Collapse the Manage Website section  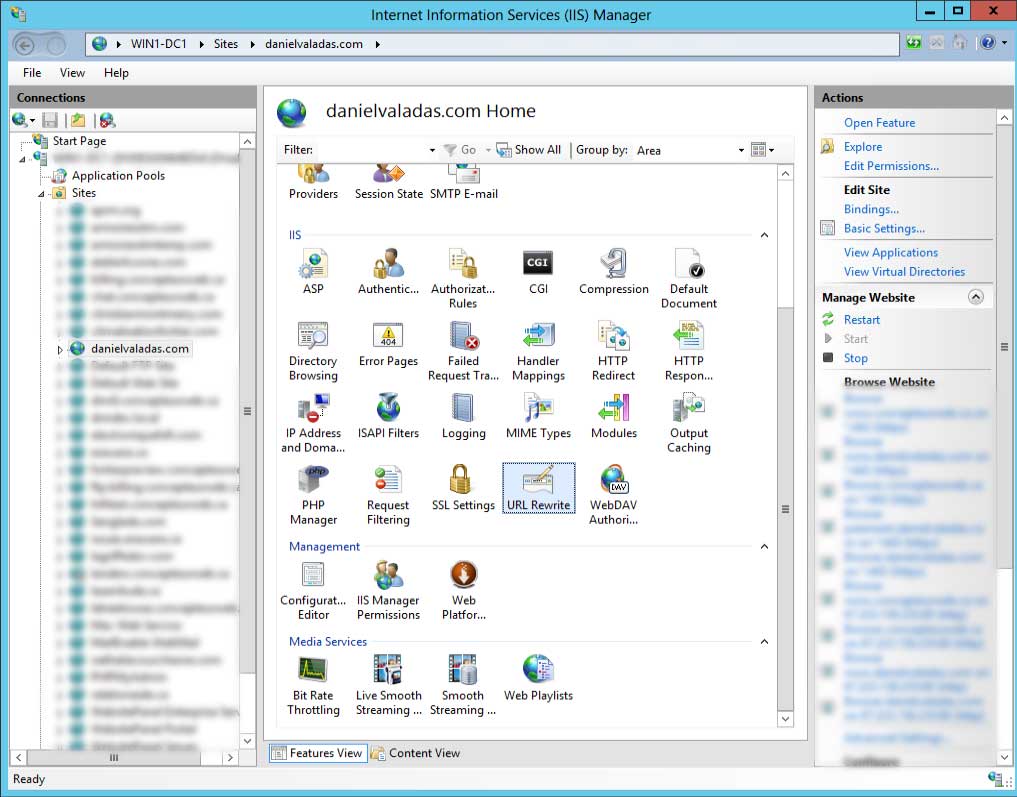pyautogui.click(x=975, y=297)
